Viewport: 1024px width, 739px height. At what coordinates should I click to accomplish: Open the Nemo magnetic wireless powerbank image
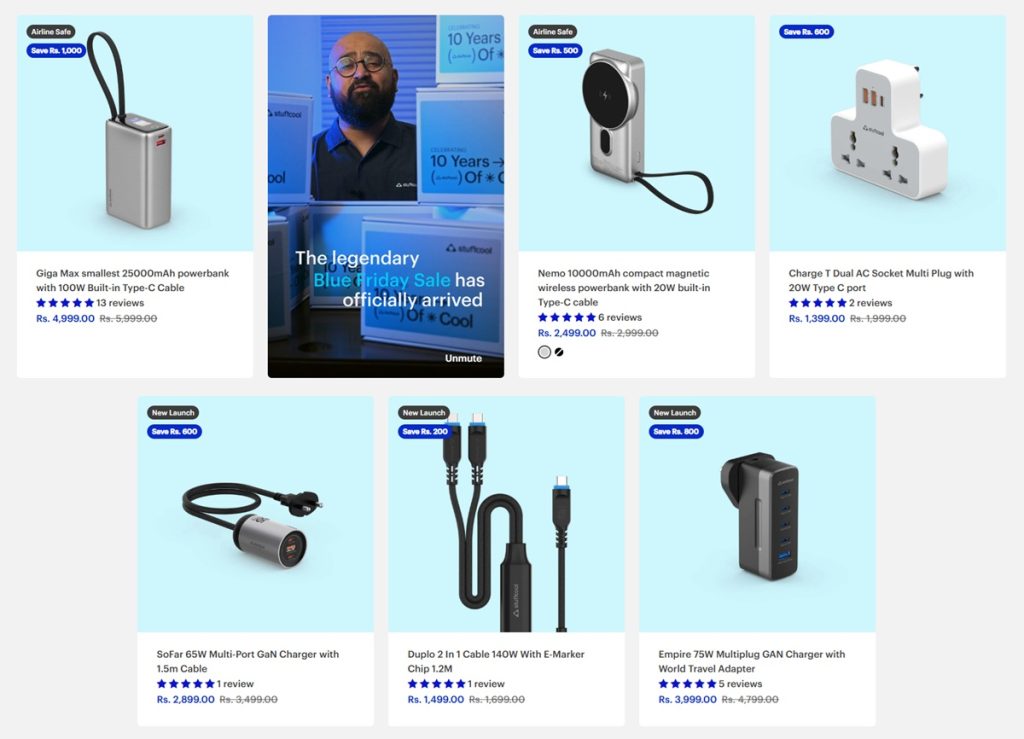point(637,133)
